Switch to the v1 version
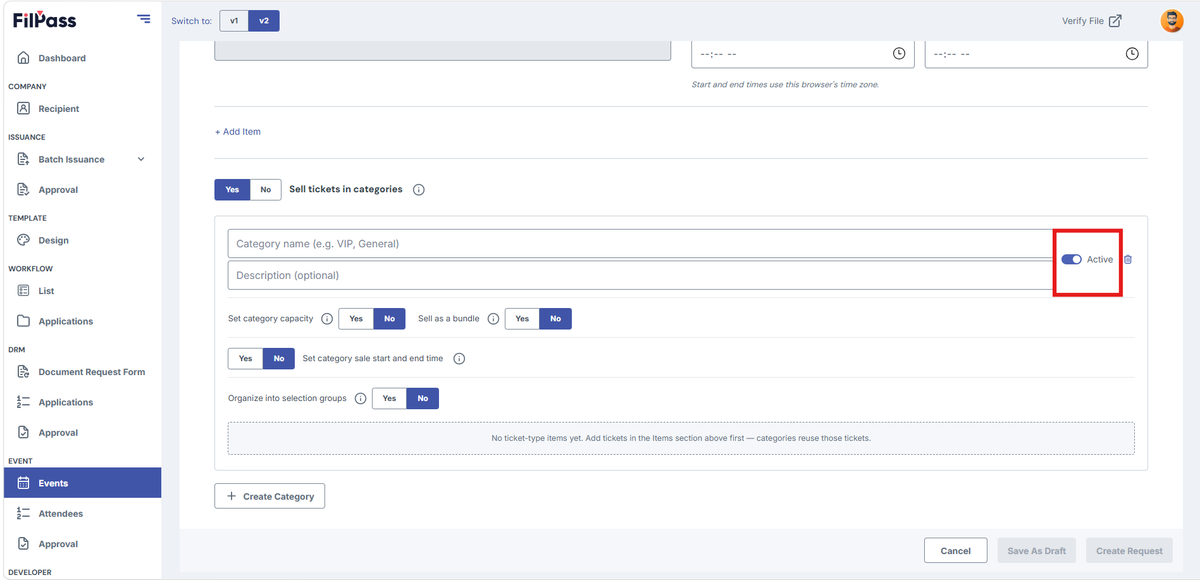Viewport: 1200px width, 580px height. [233, 21]
